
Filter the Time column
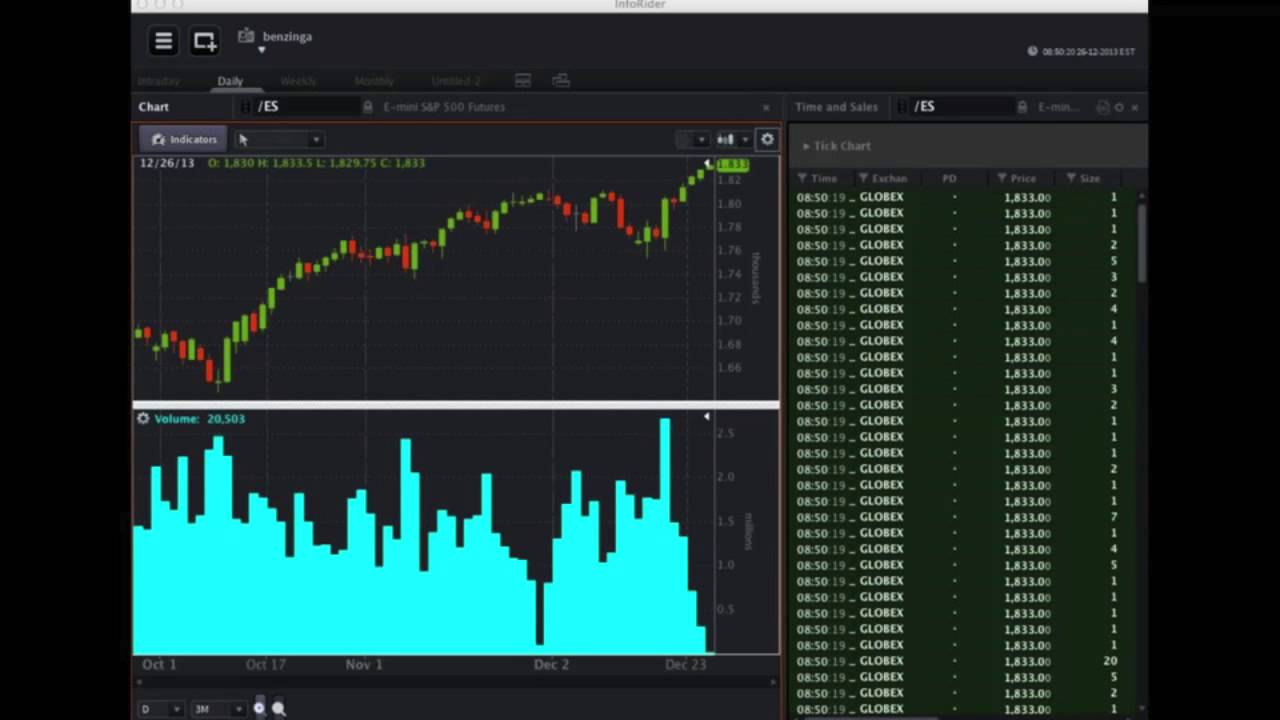click(802, 178)
